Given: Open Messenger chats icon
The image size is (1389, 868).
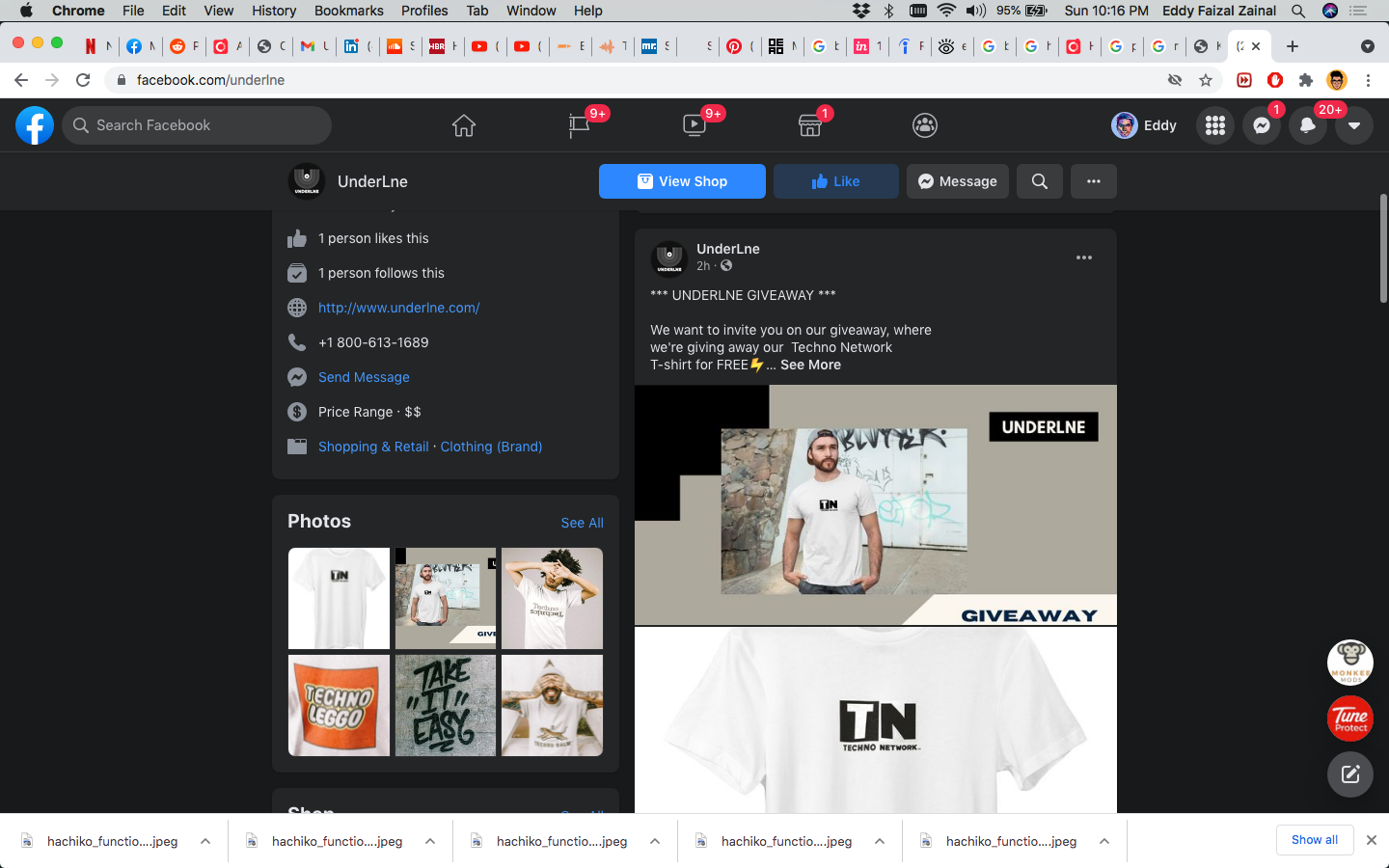Looking at the screenshot, I should pyautogui.click(x=1262, y=125).
